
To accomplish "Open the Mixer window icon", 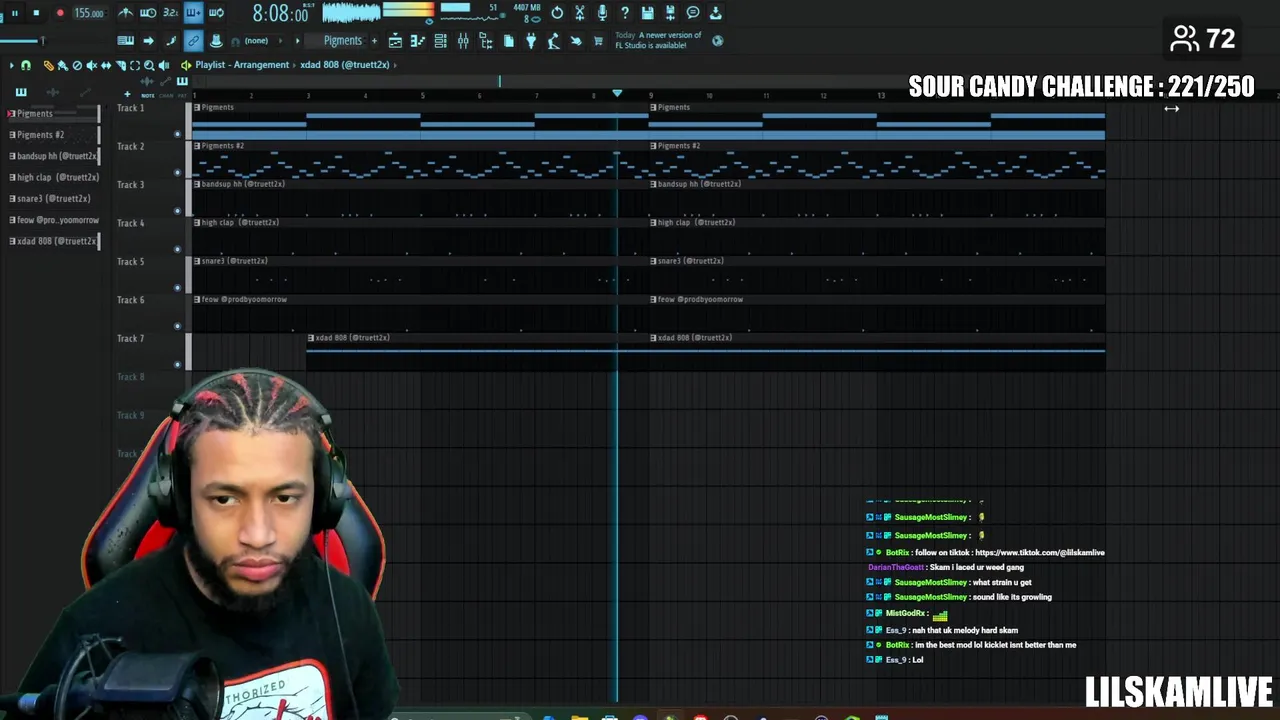I will (463, 41).
